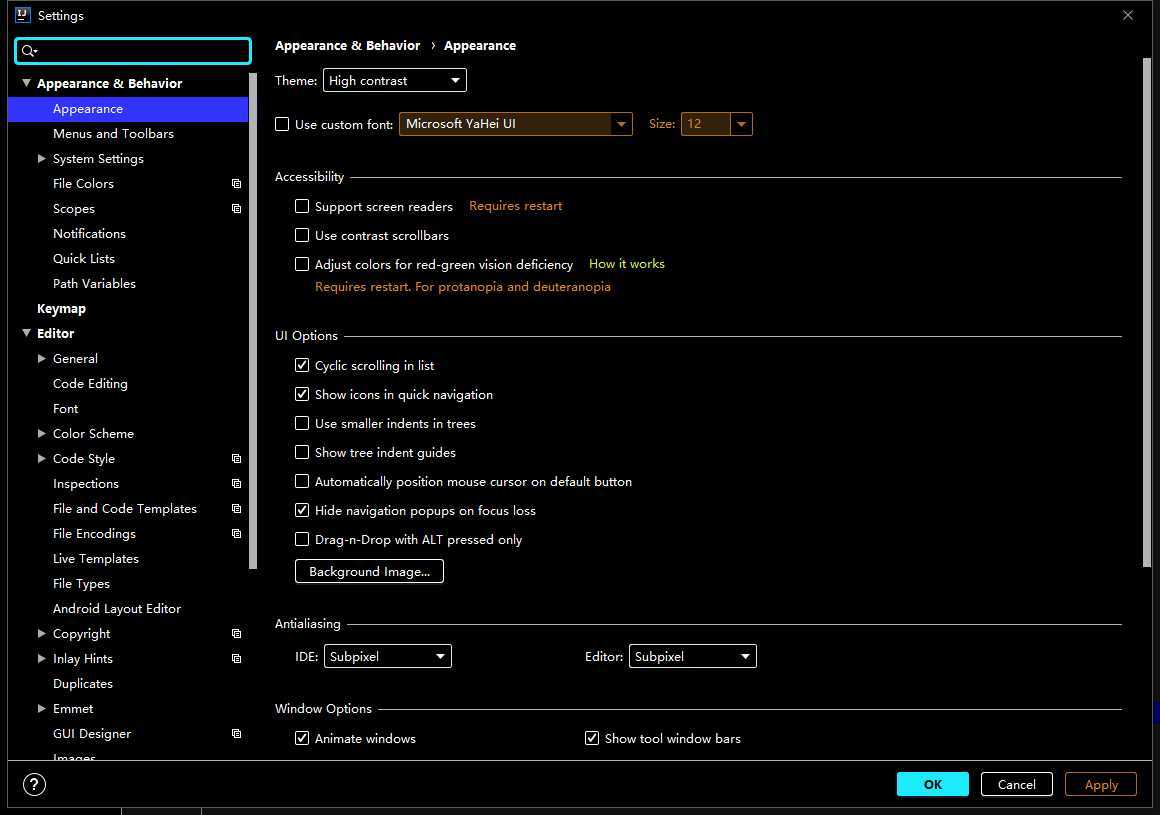Expand the General node under Editor
Viewport: 1160px width, 815px height.
coord(41,358)
